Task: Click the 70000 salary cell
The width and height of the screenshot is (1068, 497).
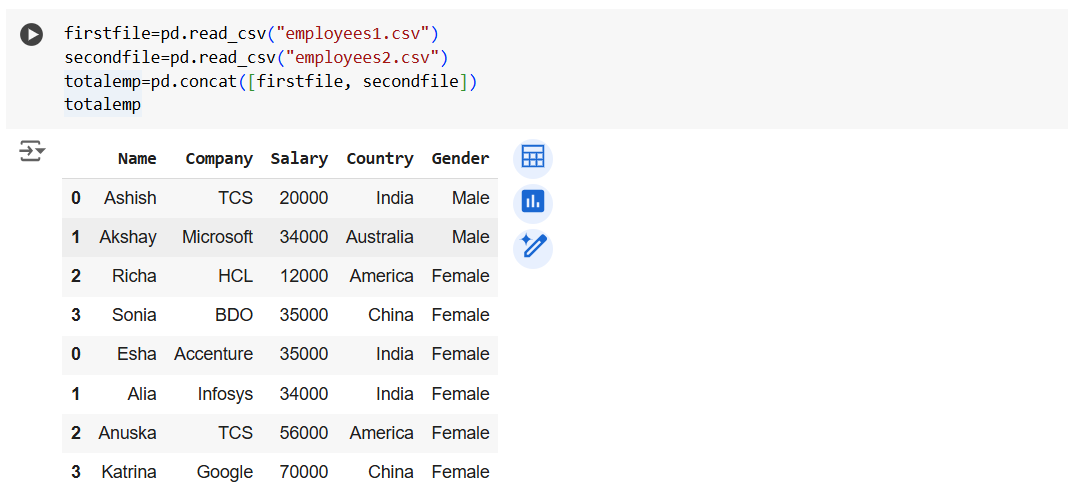Action: (x=303, y=472)
